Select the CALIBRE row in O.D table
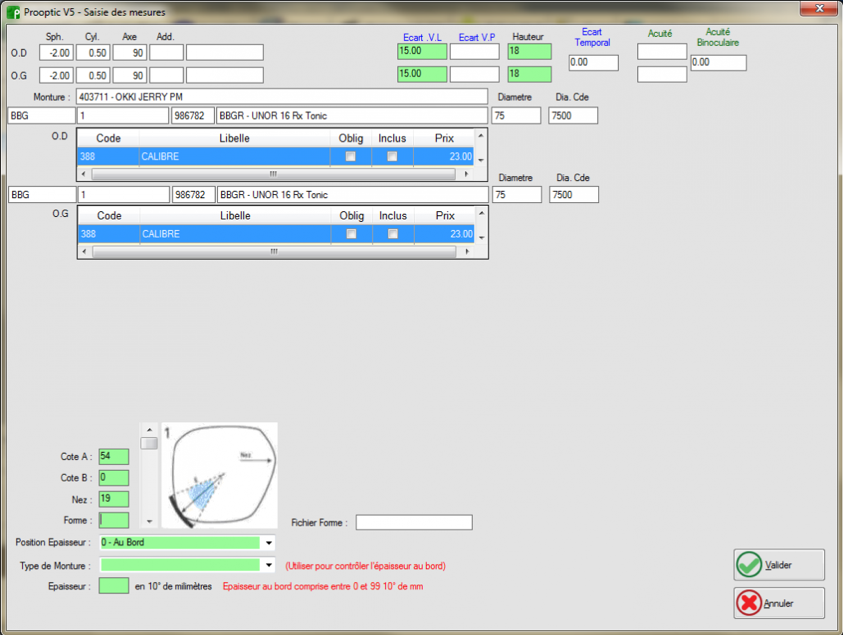Image resolution: width=843 pixels, height=635 pixels. pyautogui.click(x=276, y=156)
